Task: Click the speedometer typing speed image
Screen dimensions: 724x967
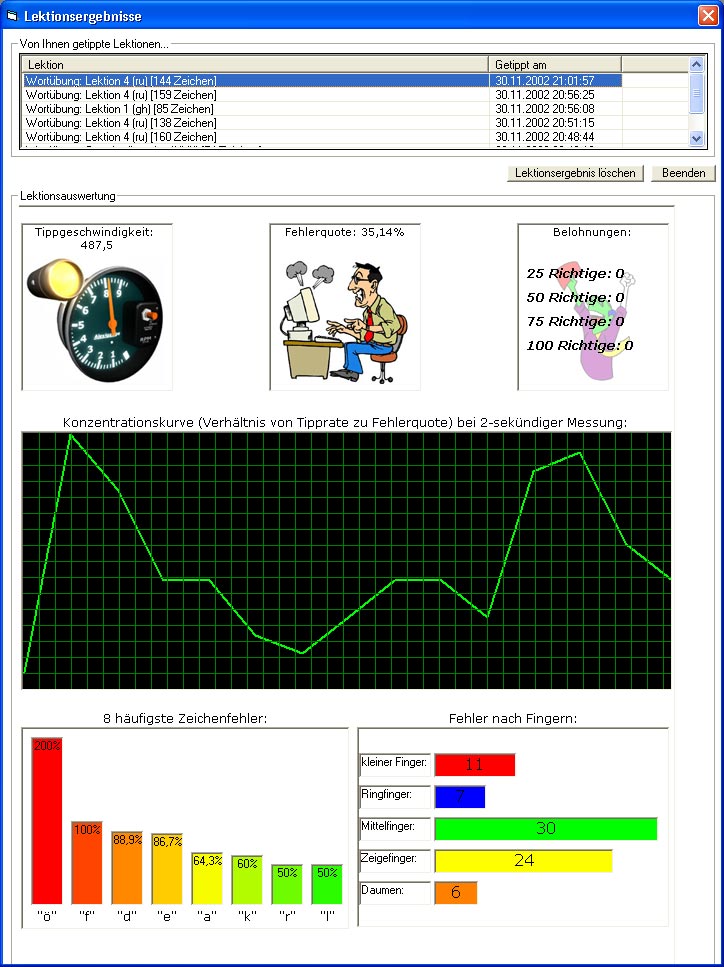Action: click(x=96, y=314)
